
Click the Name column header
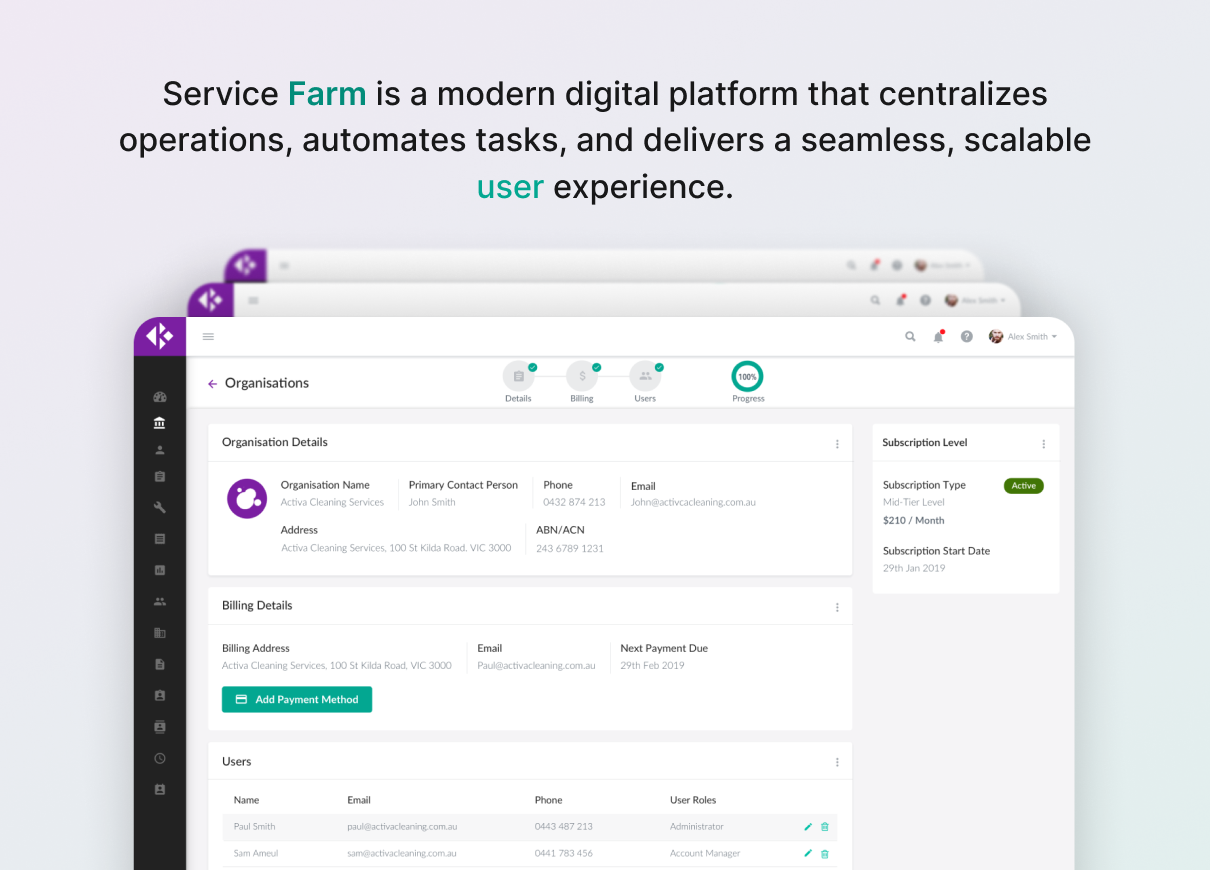click(246, 800)
